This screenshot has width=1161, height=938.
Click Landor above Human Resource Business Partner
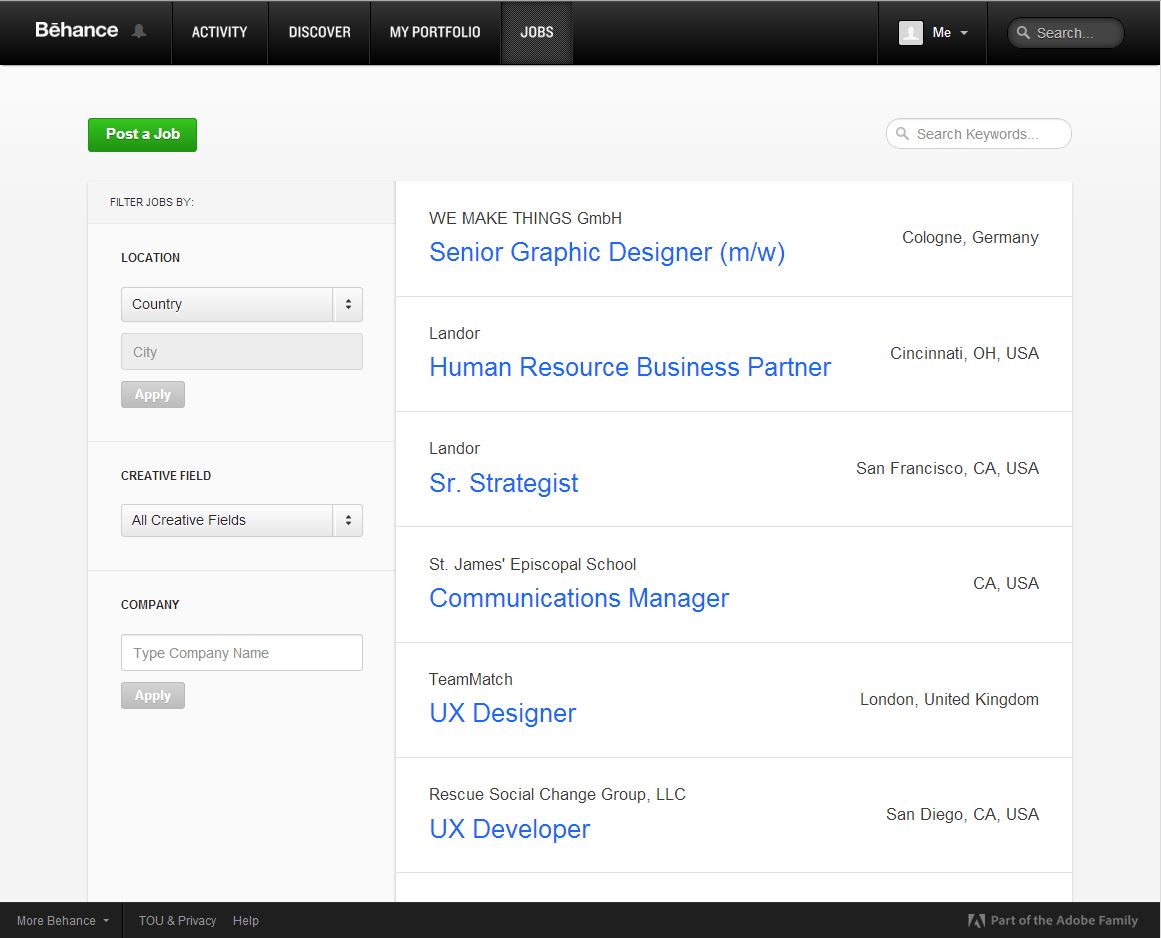point(454,333)
